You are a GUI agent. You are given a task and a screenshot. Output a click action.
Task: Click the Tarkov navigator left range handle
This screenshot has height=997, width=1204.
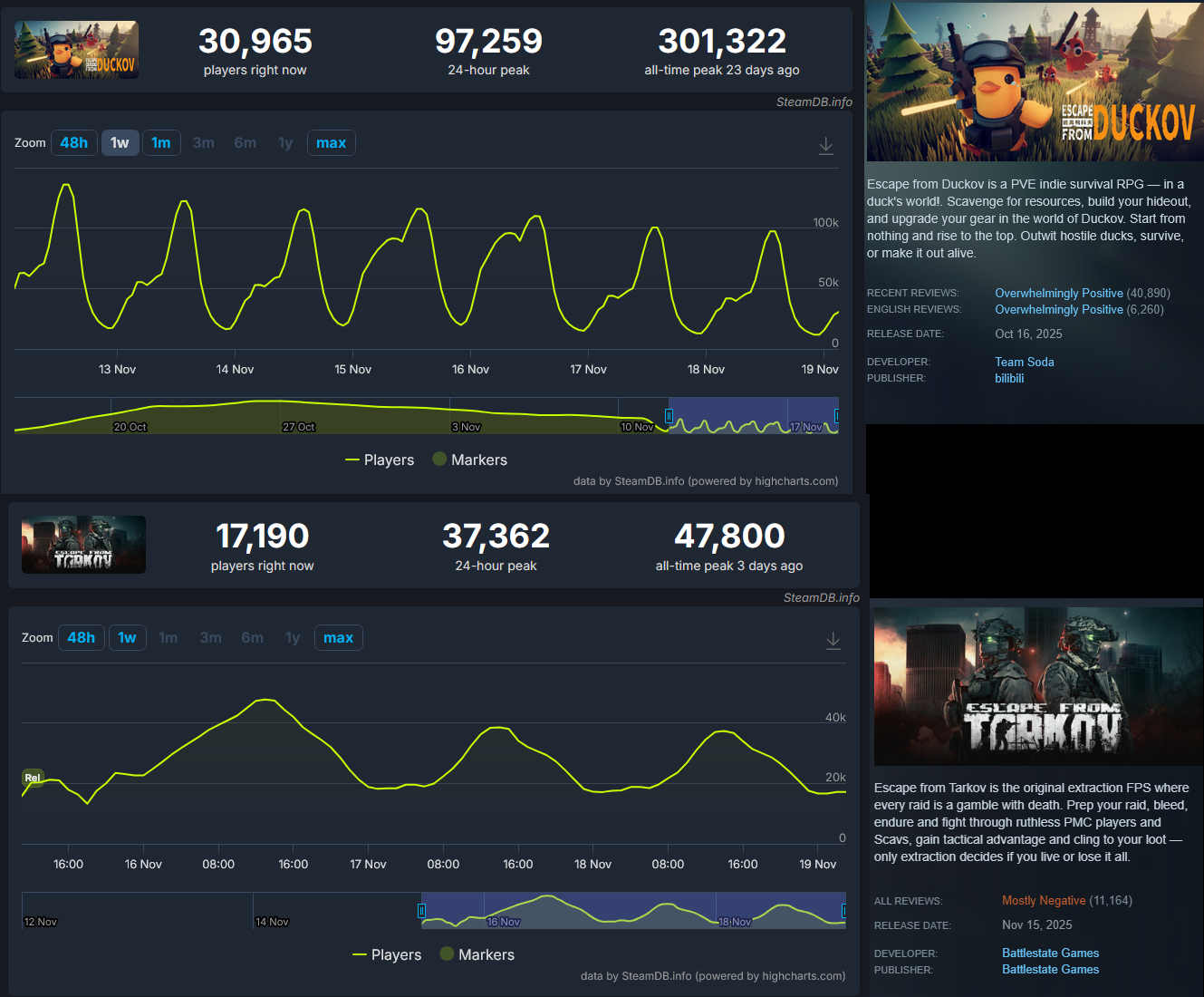click(x=421, y=911)
